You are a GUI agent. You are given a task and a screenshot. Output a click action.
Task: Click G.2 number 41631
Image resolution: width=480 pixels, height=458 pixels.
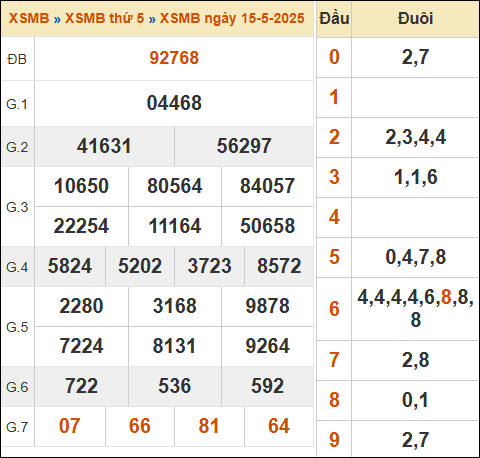[104, 146]
